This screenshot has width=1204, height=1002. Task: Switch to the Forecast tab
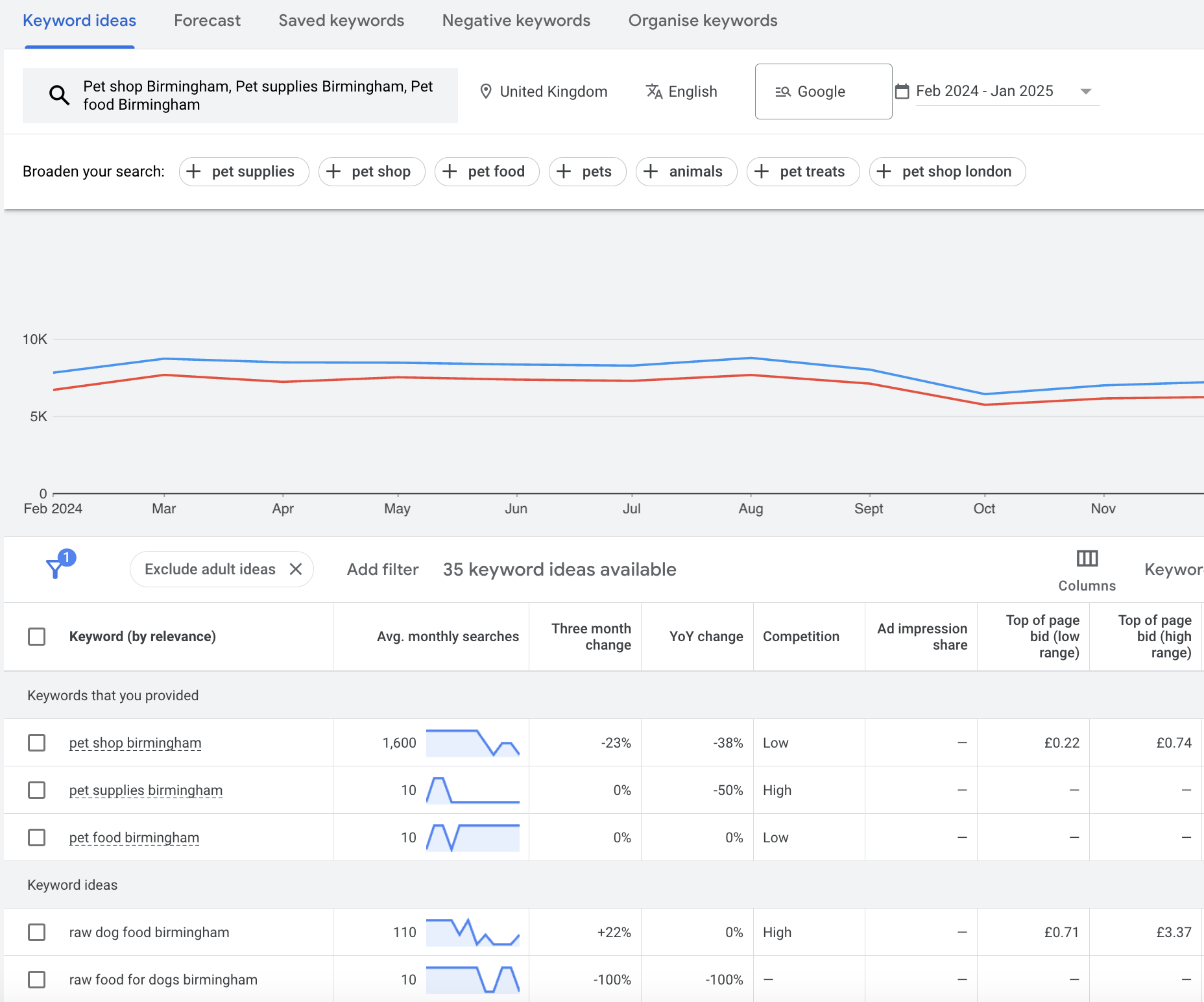[207, 20]
